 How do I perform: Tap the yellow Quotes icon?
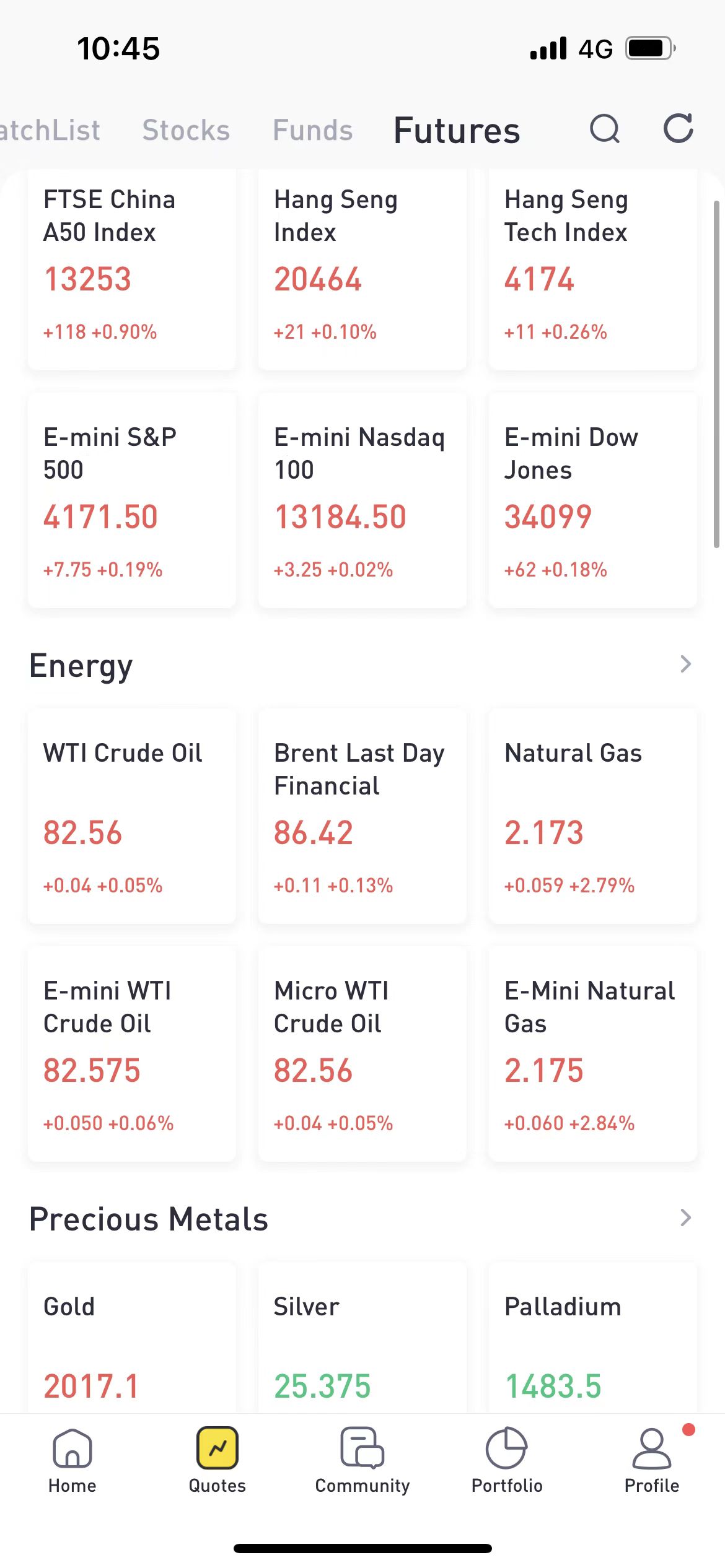click(217, 1448)
